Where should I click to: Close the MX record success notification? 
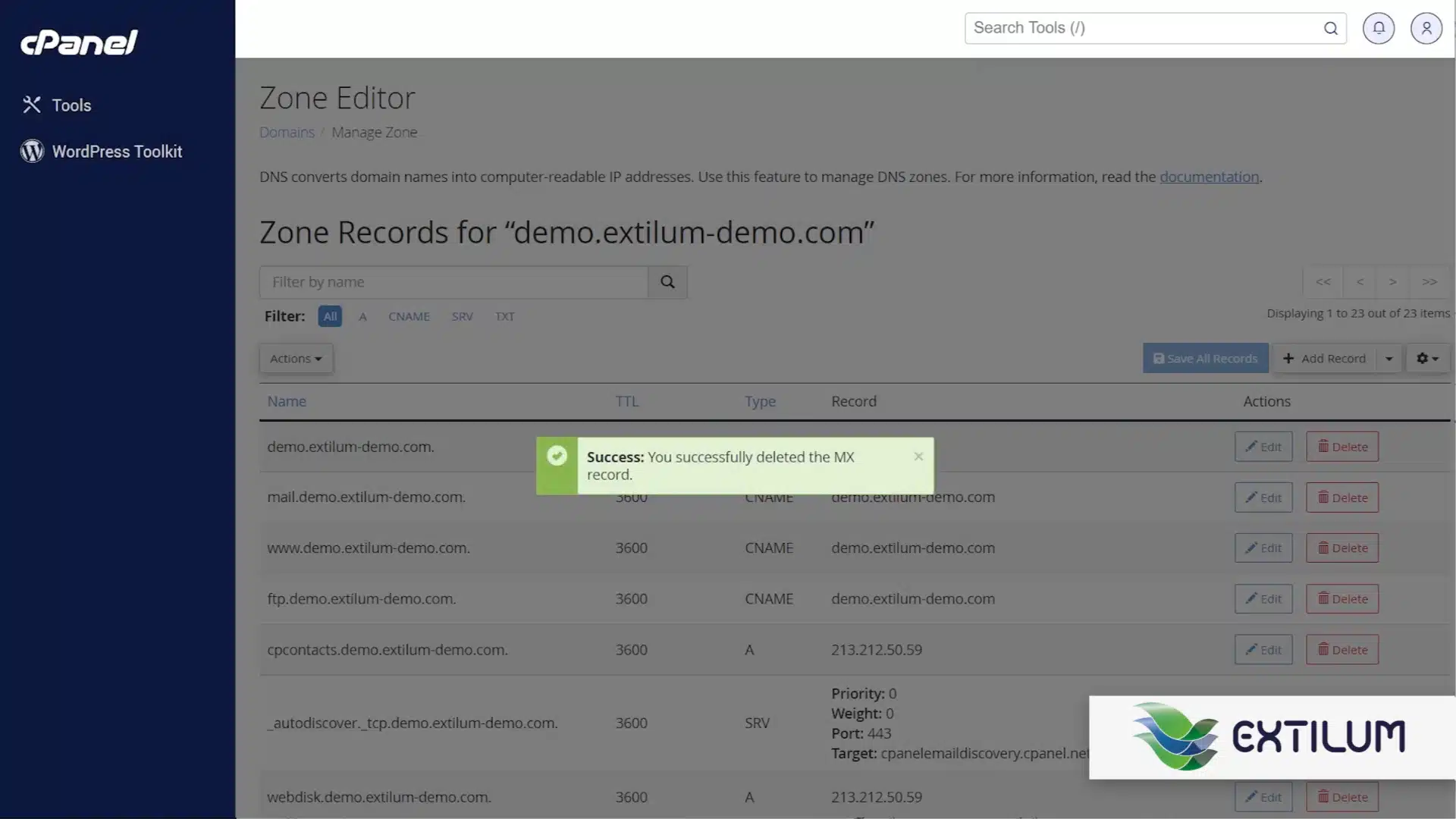[x=918, y=457]
